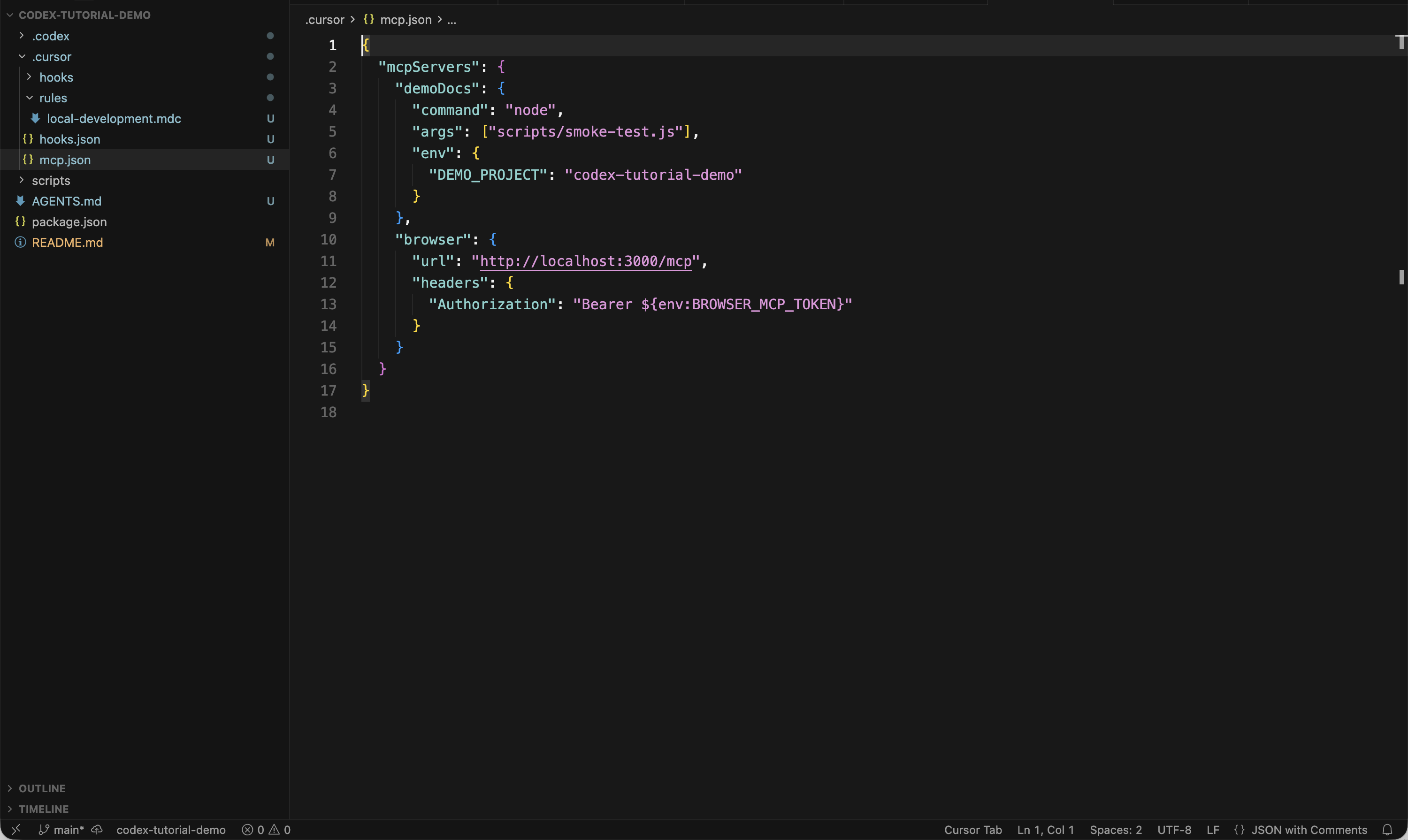The width and height of the screenshot is (1408, 840).
Task: Place cursor in "demoDocs" key text
Action: click(437, 88)
